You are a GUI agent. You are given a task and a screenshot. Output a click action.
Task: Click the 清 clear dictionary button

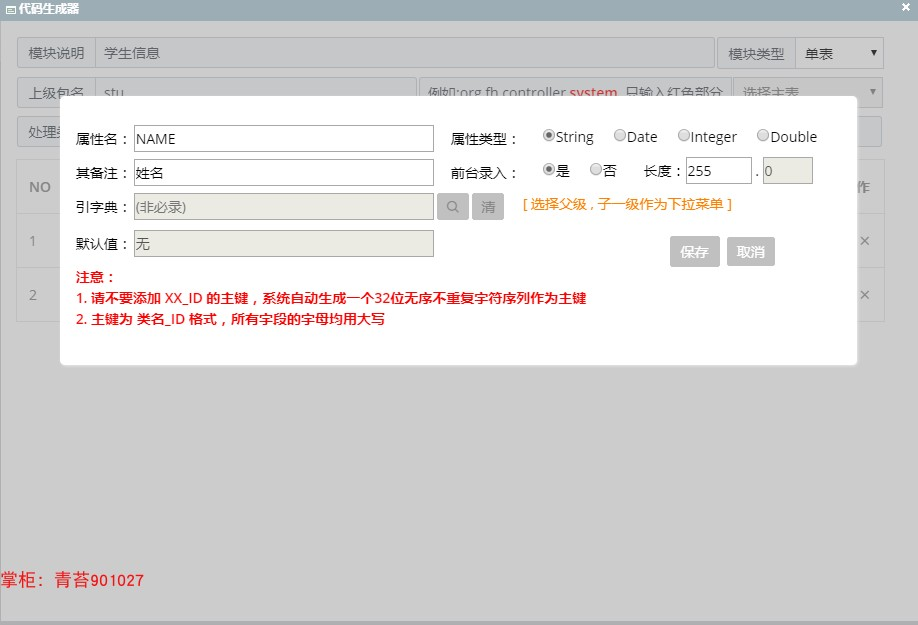click(x=488, y=207)
